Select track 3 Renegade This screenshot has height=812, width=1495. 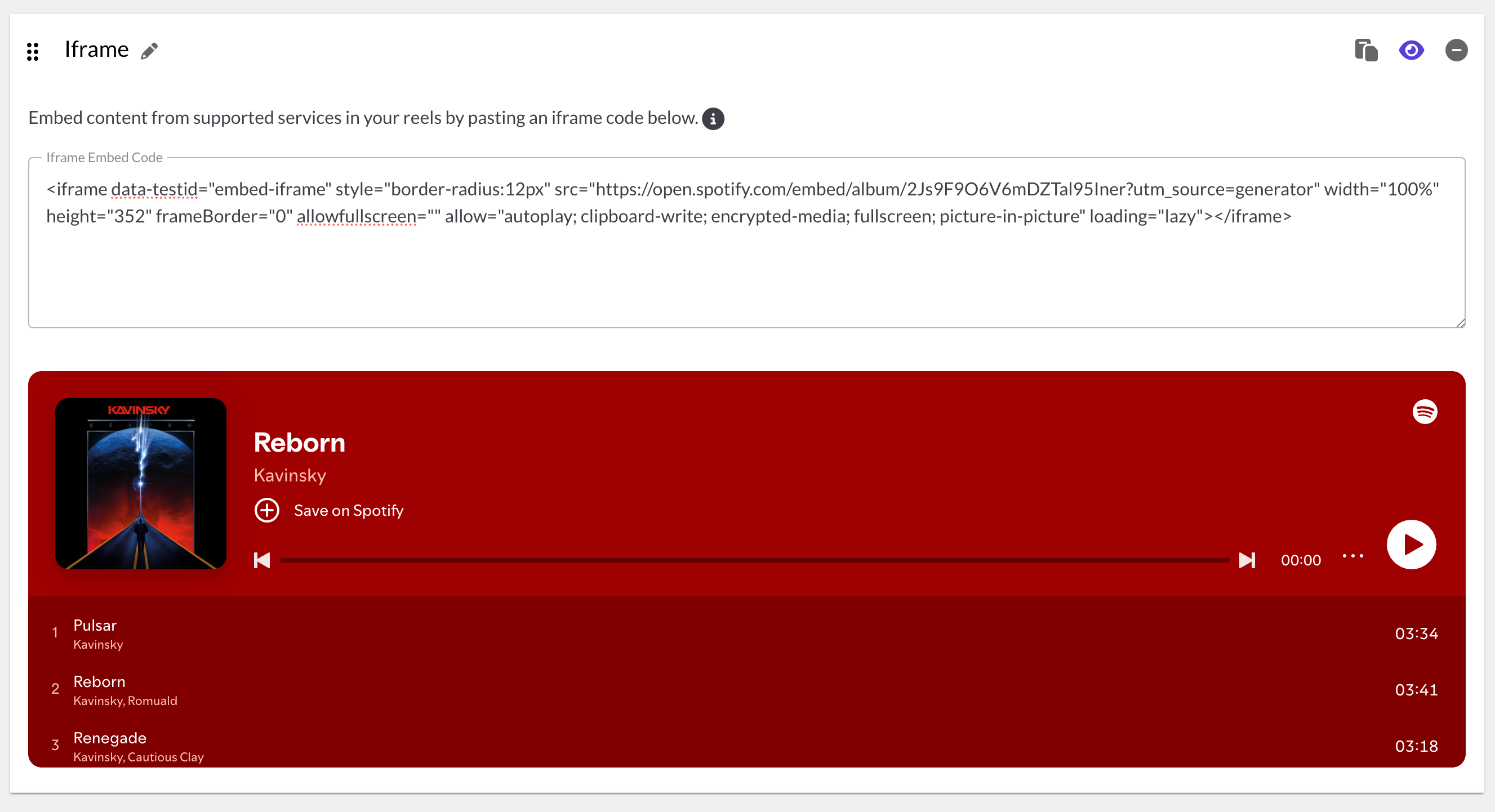pos(110,738)
